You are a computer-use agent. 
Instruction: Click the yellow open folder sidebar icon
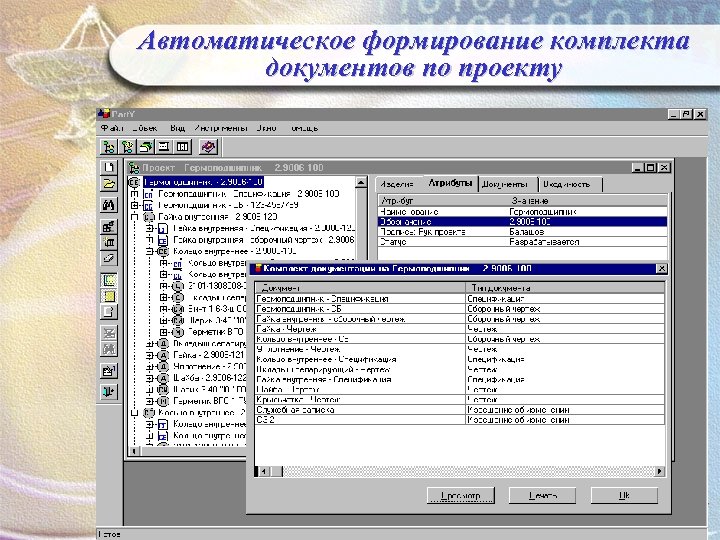tap(108, 184)
